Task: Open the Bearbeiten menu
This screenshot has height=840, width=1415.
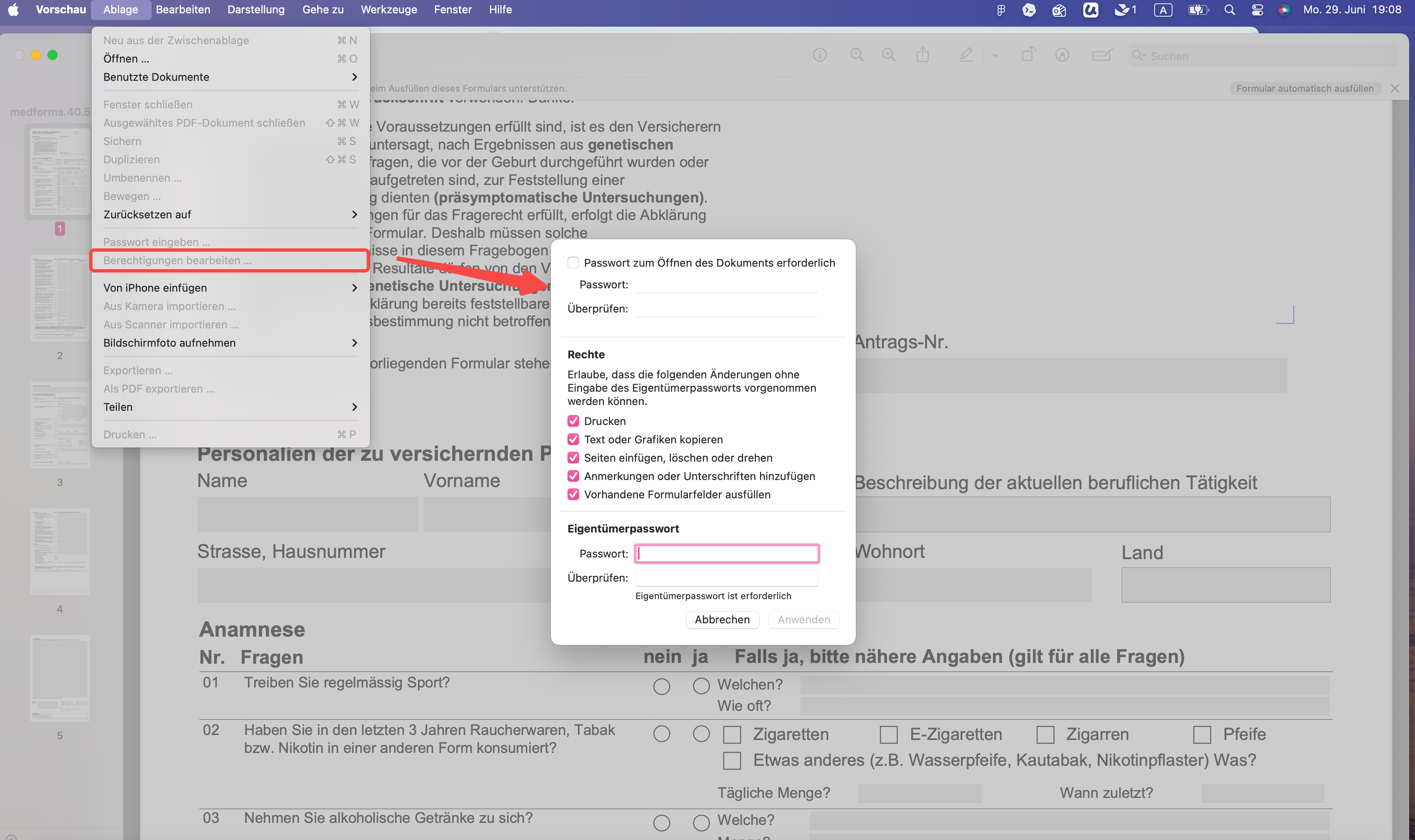Action: pyautogui.click(x=183, y=10)
